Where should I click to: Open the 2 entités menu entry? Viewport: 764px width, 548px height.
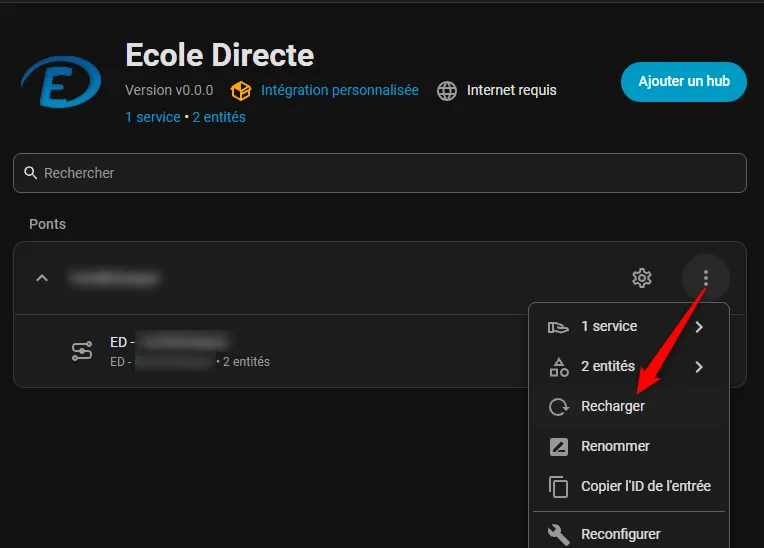[x=629, y=367]
